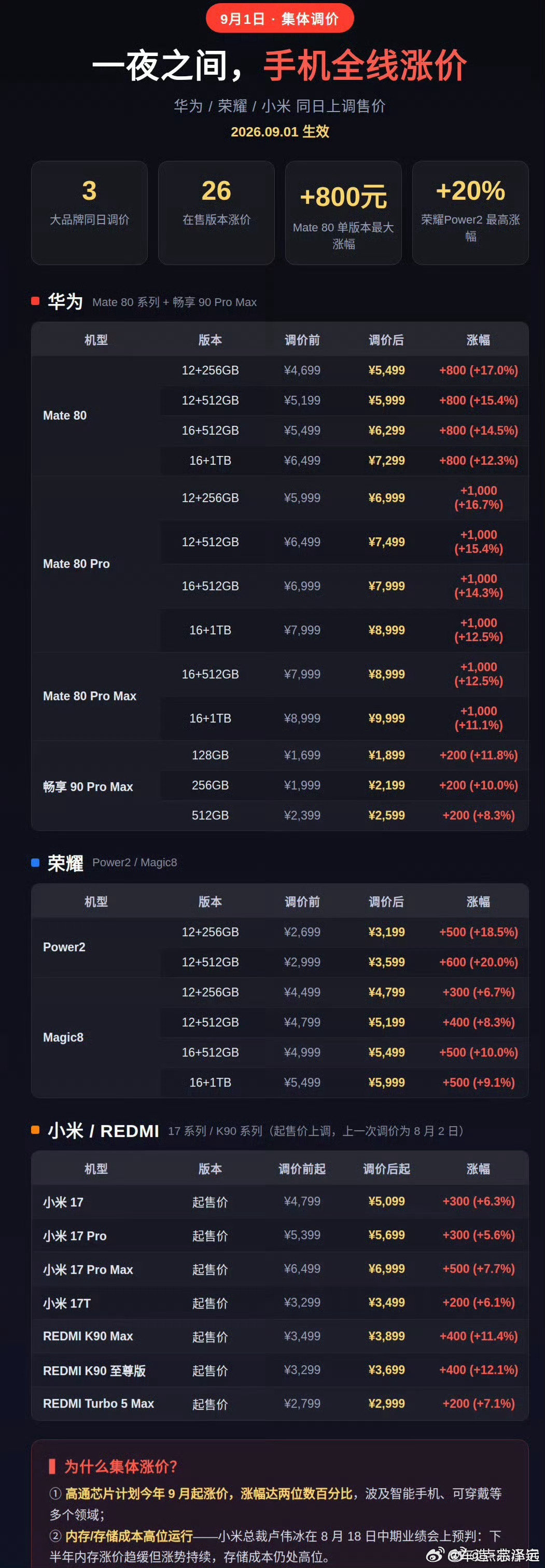Click Power2 12+512GB ¥3,599 price
This screenshot has width=545, height=1568.
tap(386, 962)
